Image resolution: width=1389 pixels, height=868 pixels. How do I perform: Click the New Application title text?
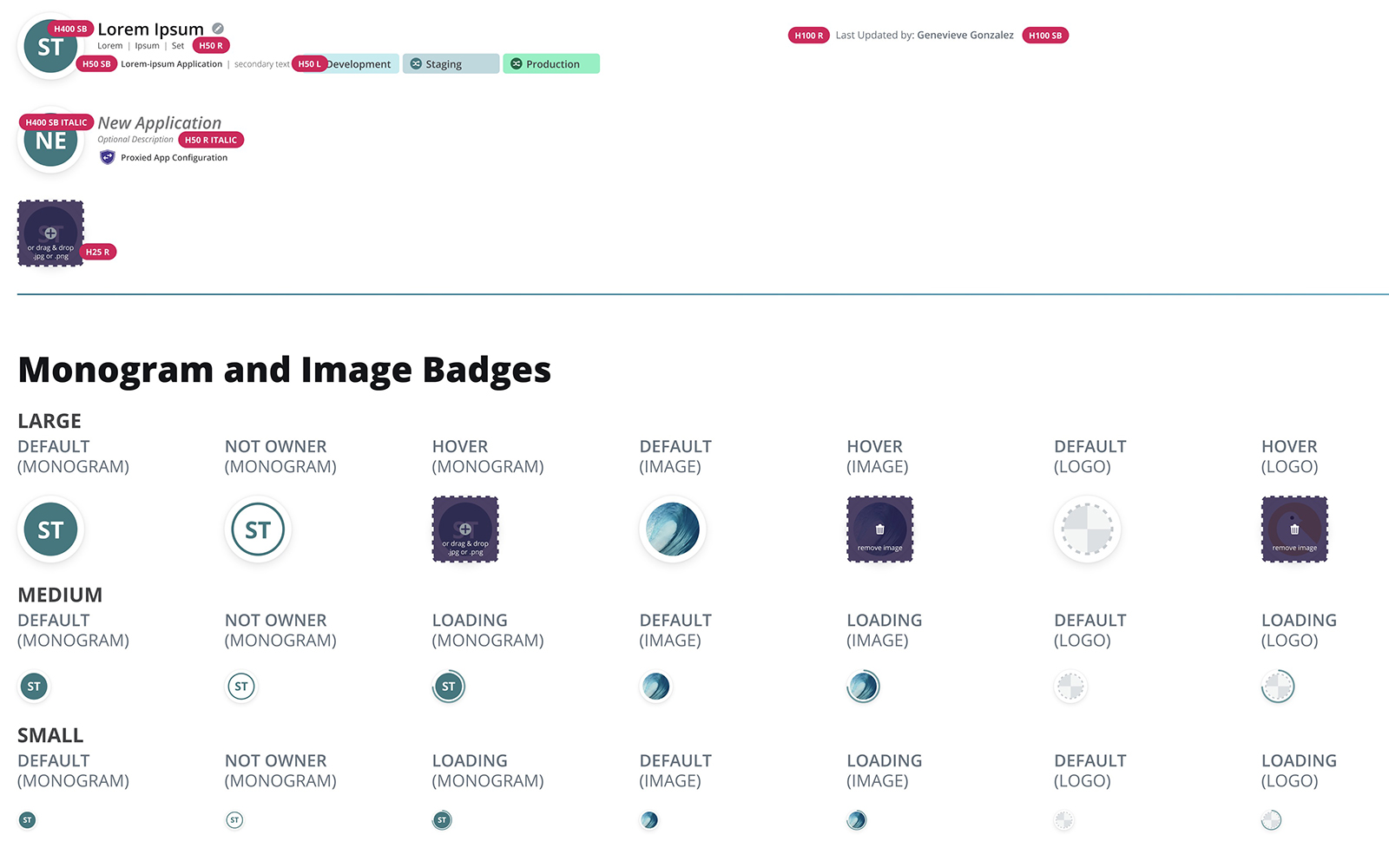click(x=160, y=123)
